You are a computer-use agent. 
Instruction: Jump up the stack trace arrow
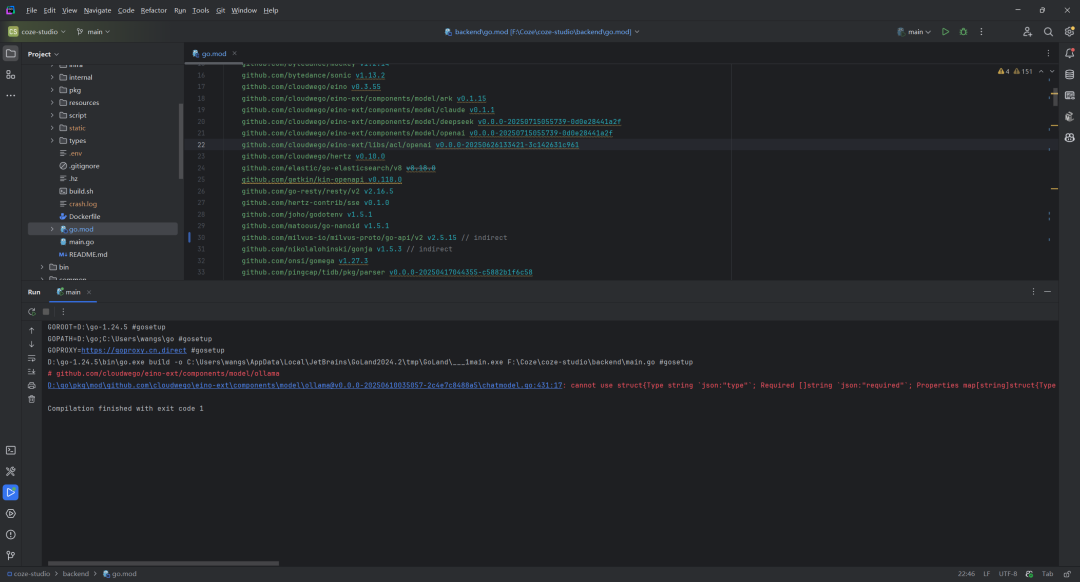32,331
